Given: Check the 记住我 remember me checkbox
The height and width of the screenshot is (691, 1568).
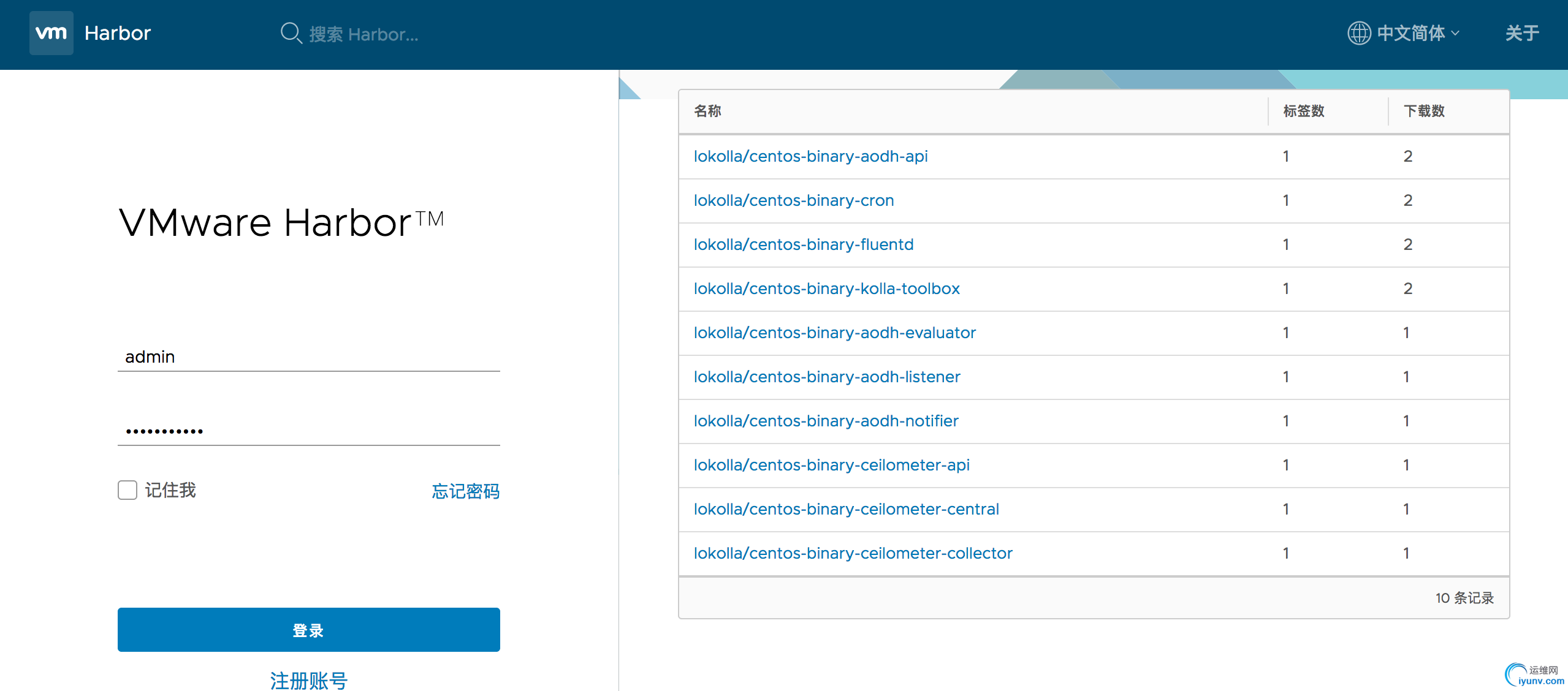Looking at the screenshot, I should (x=127, y=490).
